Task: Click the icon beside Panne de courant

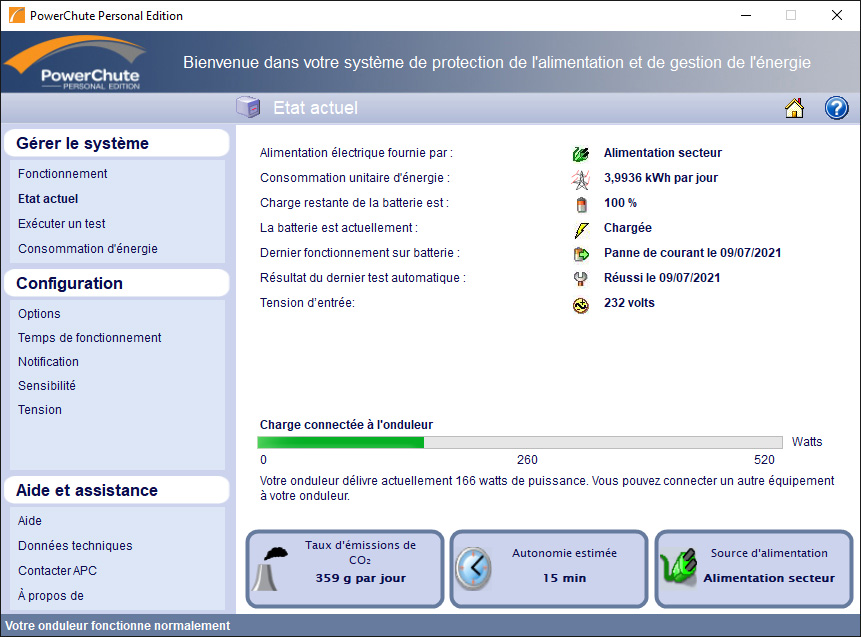Action: 581,254
